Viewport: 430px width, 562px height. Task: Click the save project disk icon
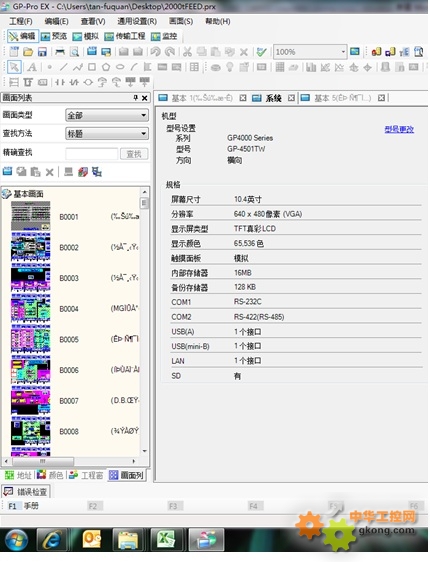click(x=42, y=52)
